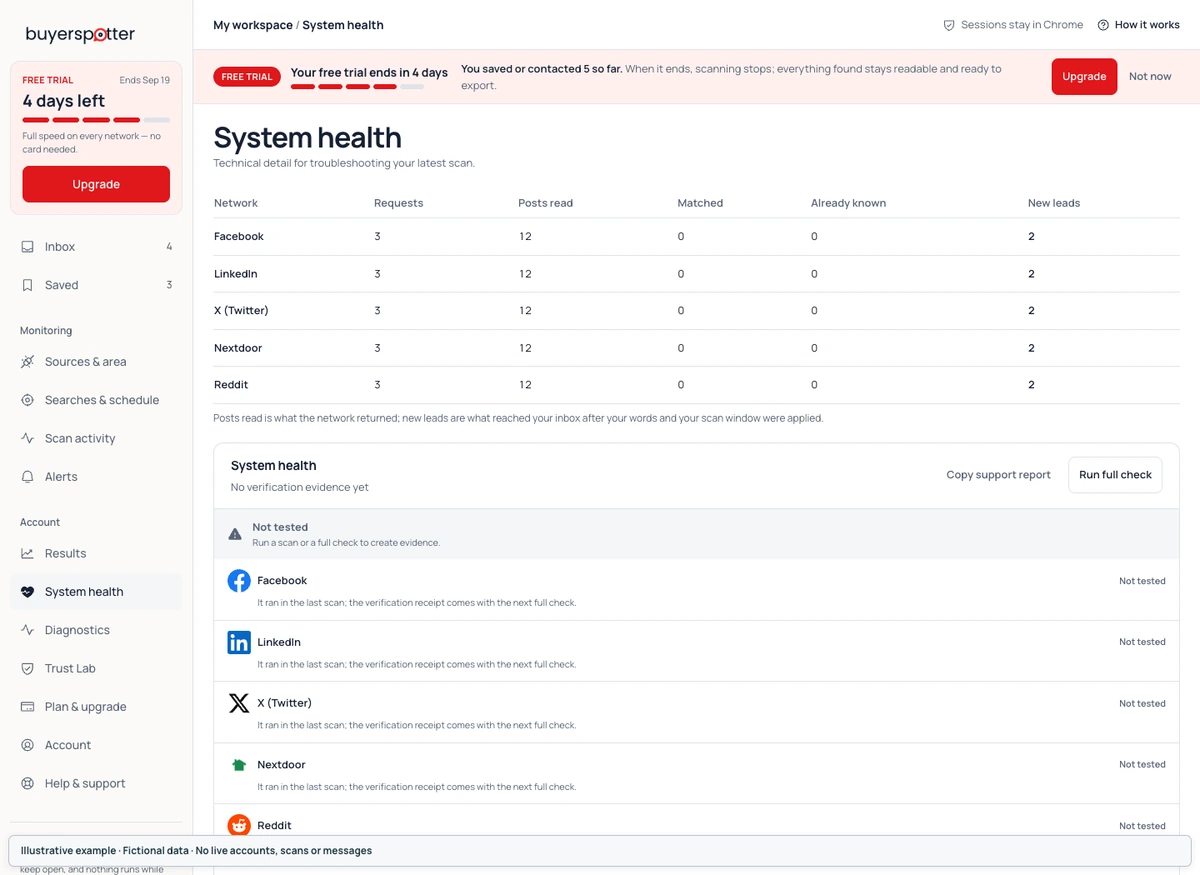This screenshot has height=875, width=1200.
Task: Click the Results chart icon
Action: click(28, 553)
